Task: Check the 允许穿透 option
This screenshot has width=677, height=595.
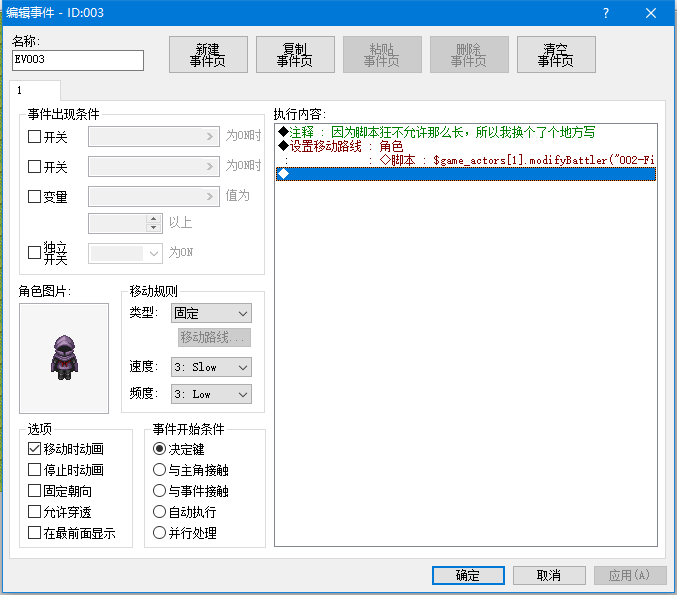Action: click(x=35, y=512)
